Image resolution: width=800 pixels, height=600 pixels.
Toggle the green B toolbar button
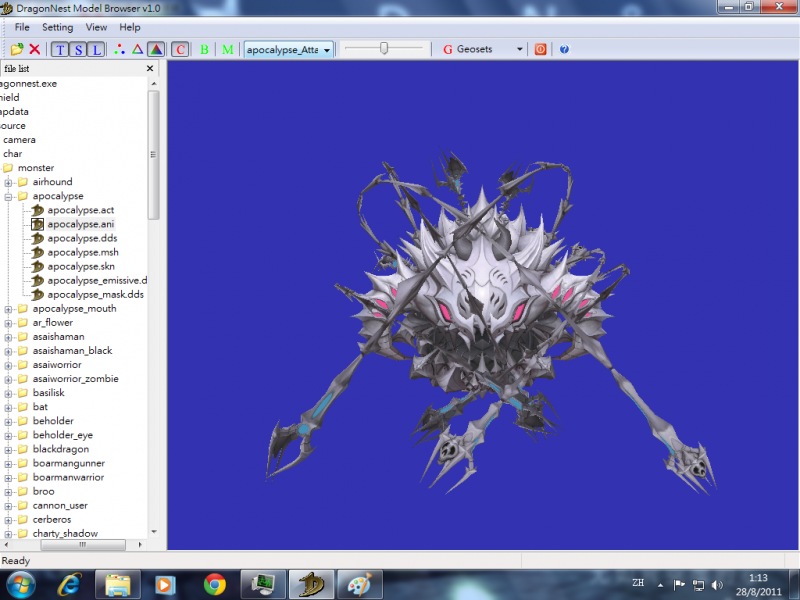[205, 49]
